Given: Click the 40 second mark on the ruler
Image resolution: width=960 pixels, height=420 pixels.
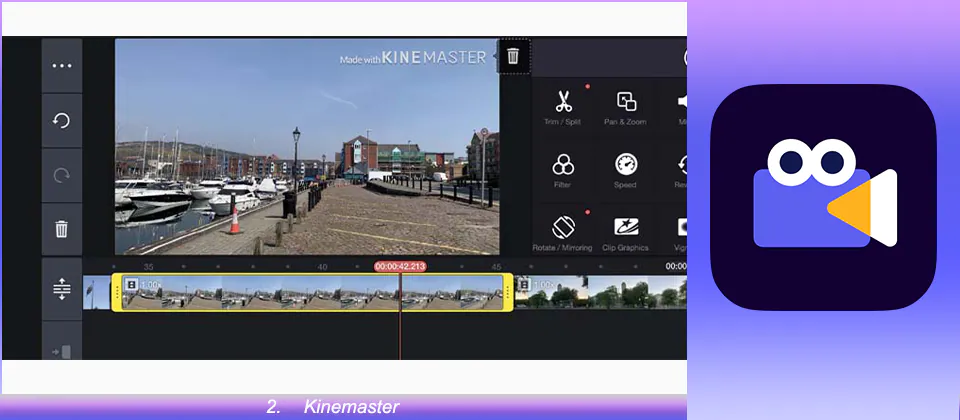Looking at the screenshot, I should point(323,267).
